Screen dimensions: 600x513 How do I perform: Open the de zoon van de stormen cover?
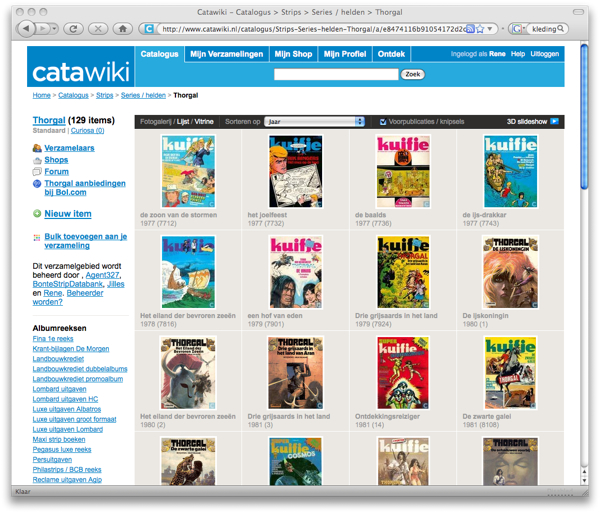click(x=188, y=171)
